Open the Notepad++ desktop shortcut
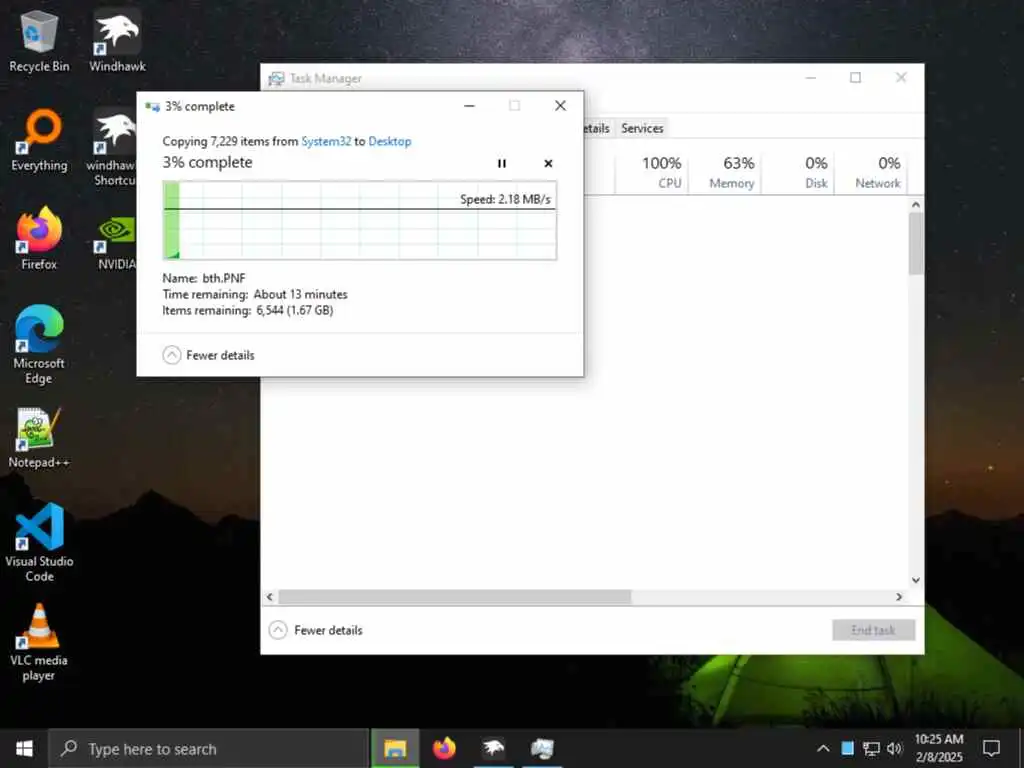The width and height of the screenshot is (1024, 768). pos(39,438)
